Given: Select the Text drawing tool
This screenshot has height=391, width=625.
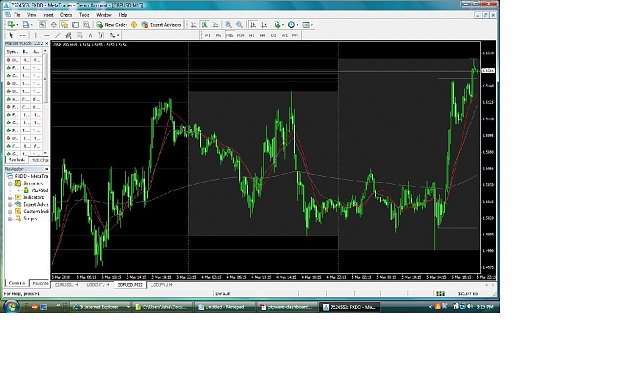Looking at the screenshot, I should coord(90,35).
